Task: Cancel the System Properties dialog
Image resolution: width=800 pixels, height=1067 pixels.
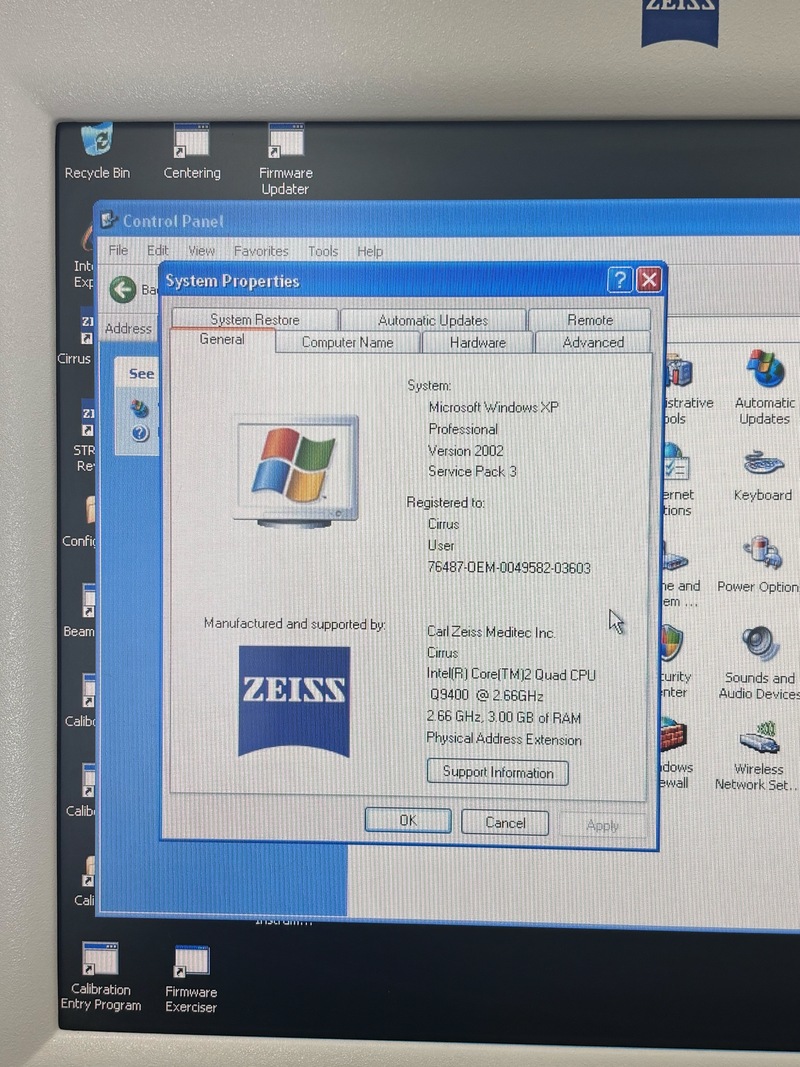Action: [505, 822]
